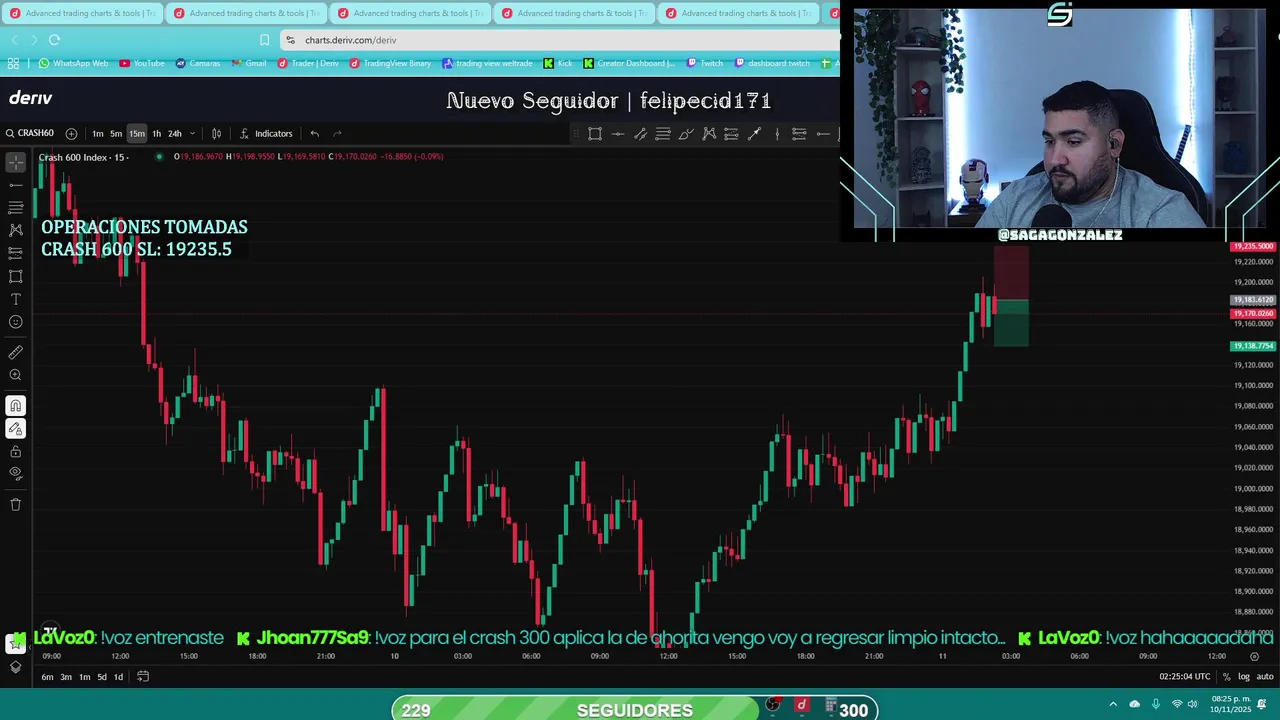This screenshot has height=720, width=1280.
Task: Open the prediction and measurement tools in sidebar
Action: pyautogui.click(x=15, y=253)
